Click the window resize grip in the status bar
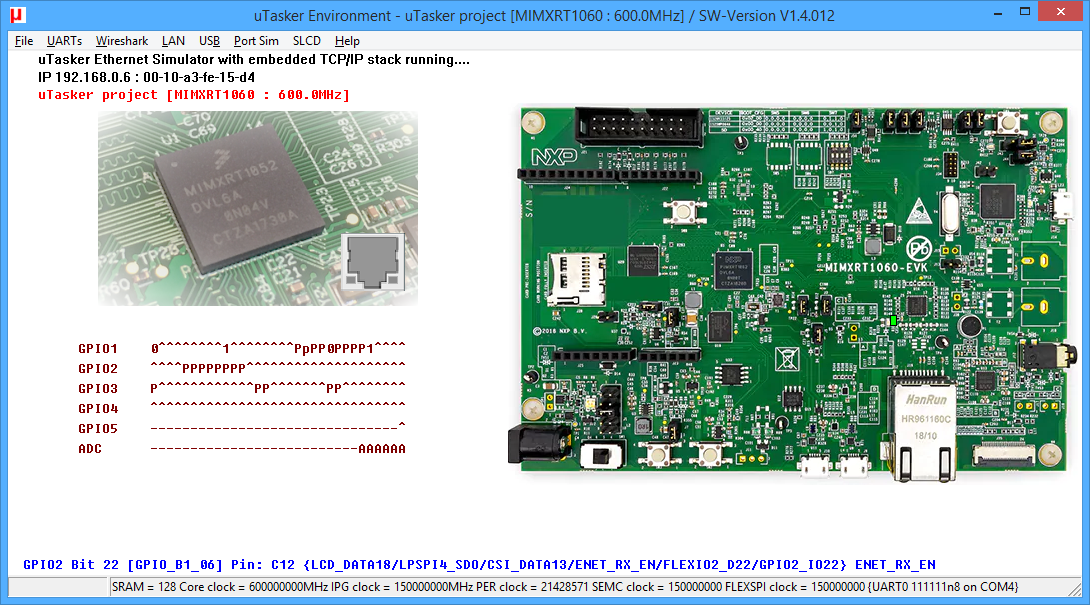1090x605 pixels. coord(1075,589)
